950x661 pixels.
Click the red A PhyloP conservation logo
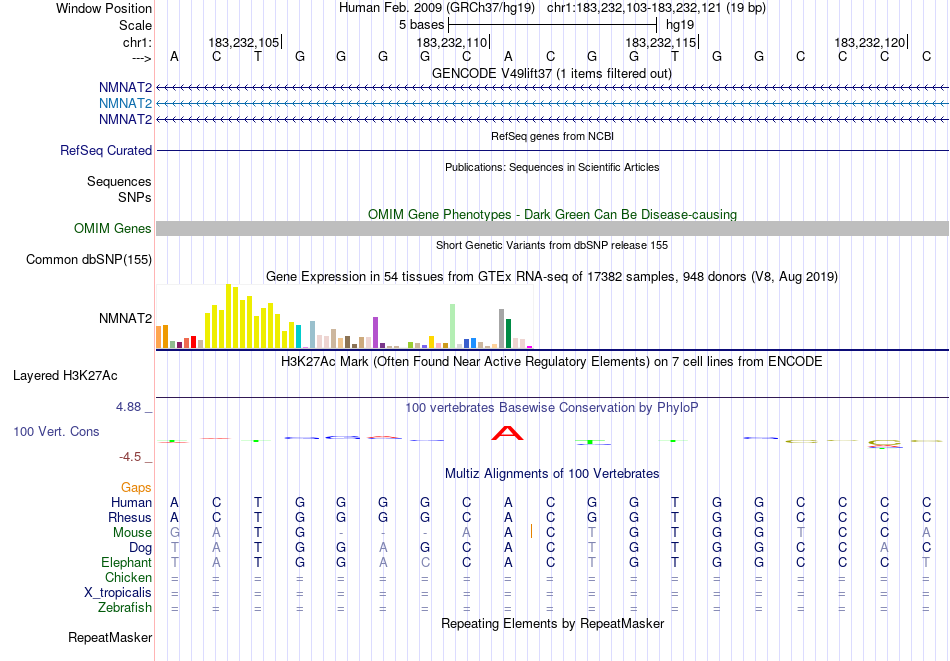click(507, 433)
